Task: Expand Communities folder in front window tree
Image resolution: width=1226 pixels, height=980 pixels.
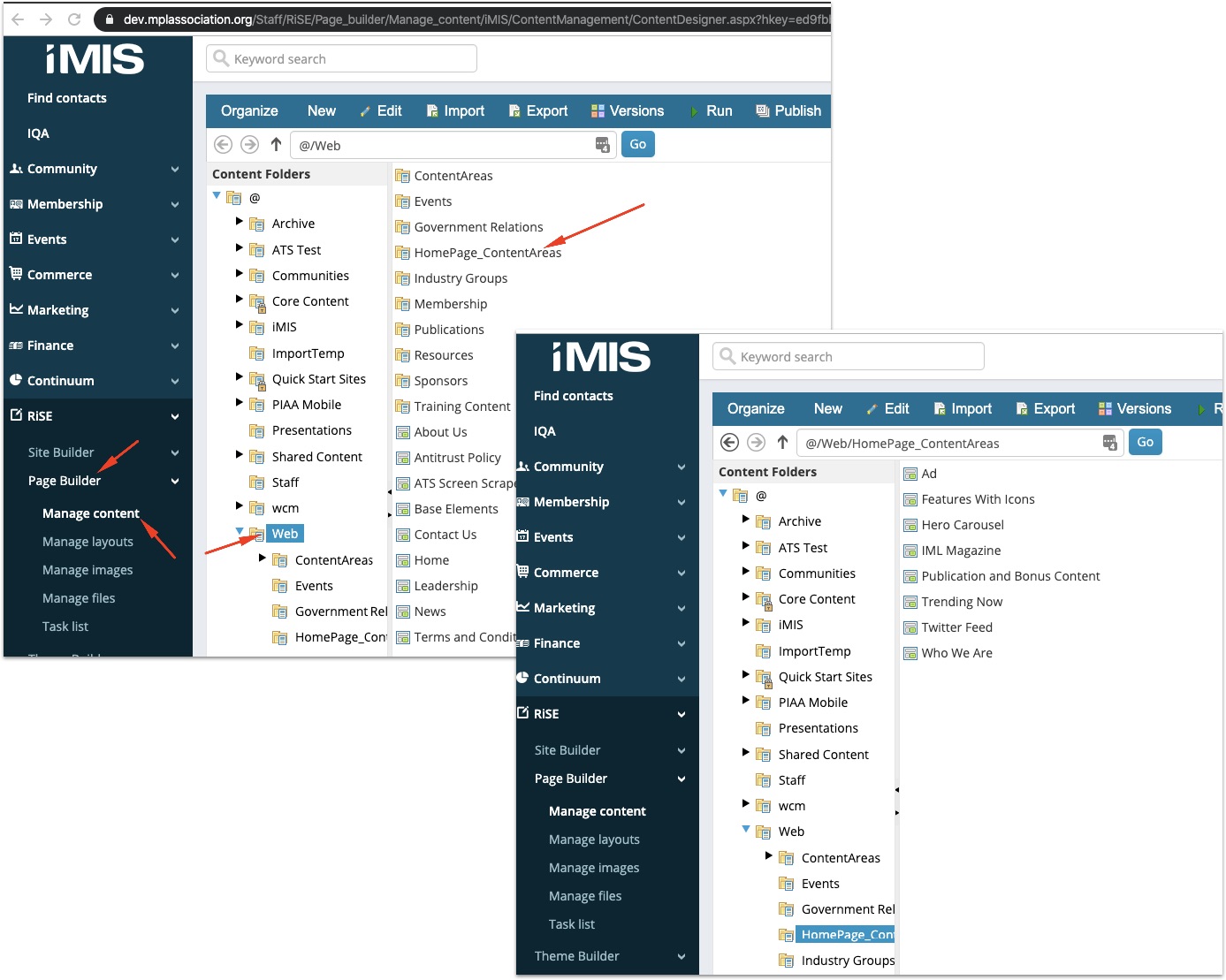Action: [x=746, y=571]
